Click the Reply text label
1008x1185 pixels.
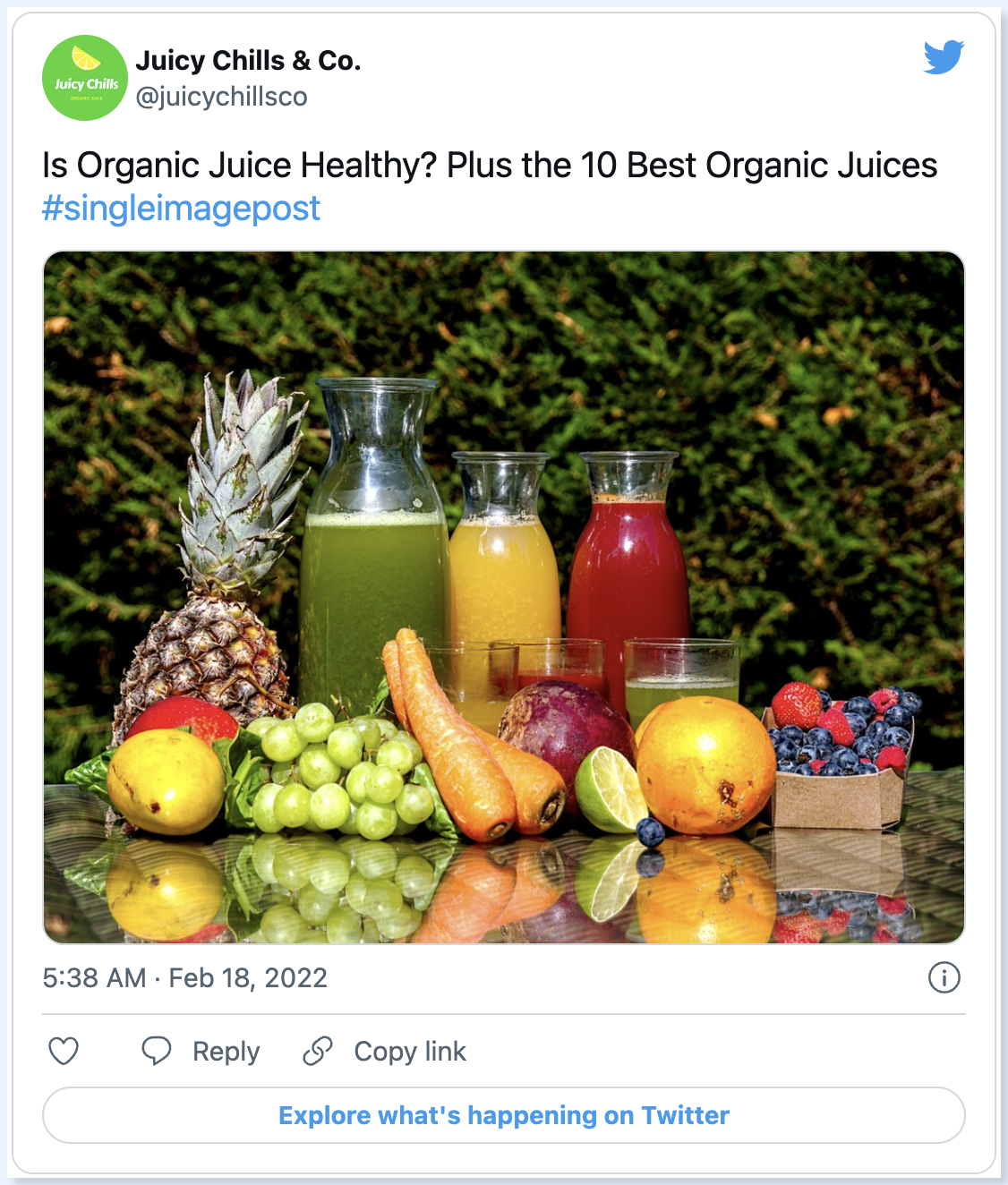point(226,1052)
